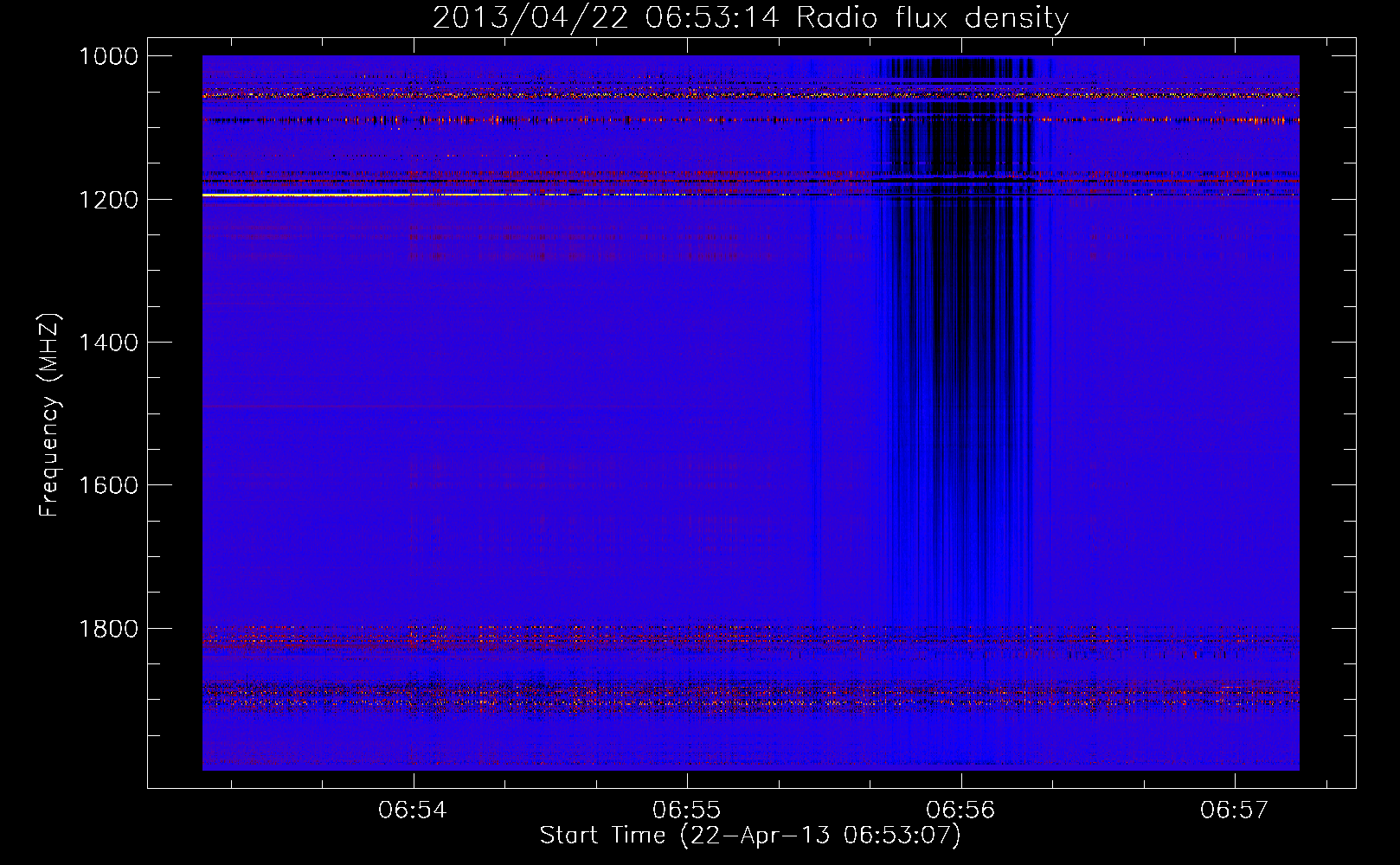
Task: Select the 1600 frequency axis label
Action: (x=108, y=485)
